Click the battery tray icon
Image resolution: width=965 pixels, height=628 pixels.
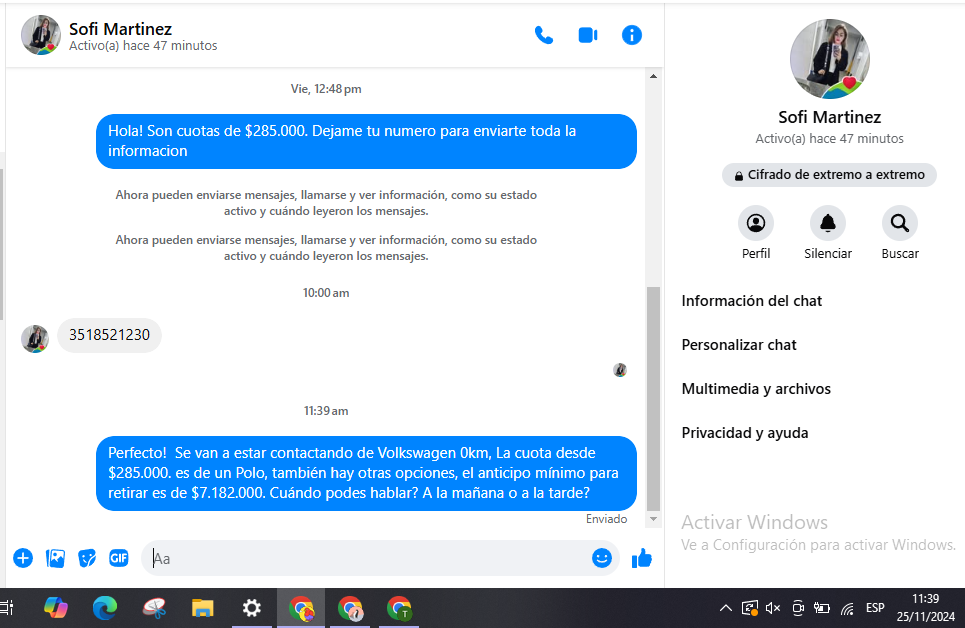822,608
